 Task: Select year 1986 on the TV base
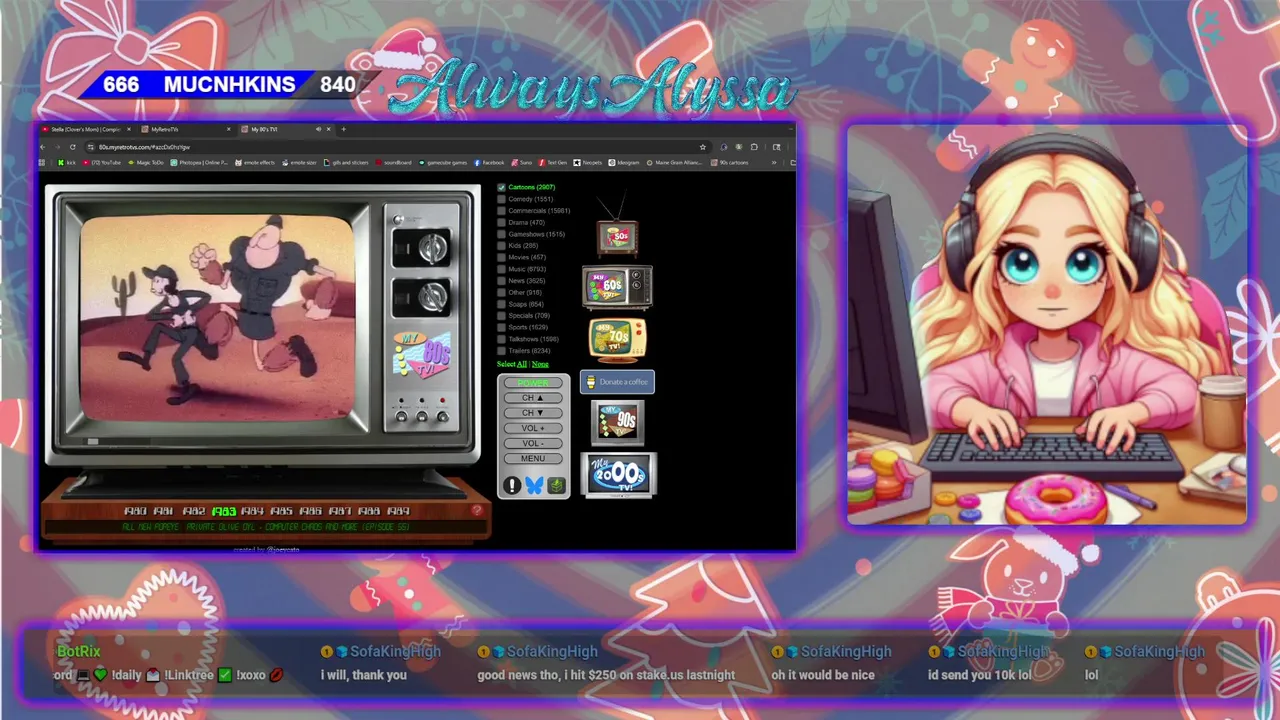311,511
